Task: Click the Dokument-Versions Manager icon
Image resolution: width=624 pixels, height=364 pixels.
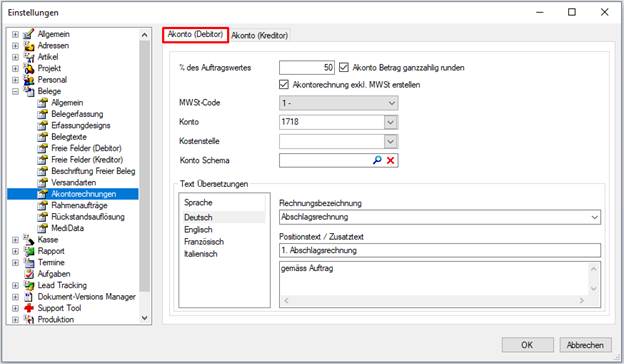Action: coord(29,297)
